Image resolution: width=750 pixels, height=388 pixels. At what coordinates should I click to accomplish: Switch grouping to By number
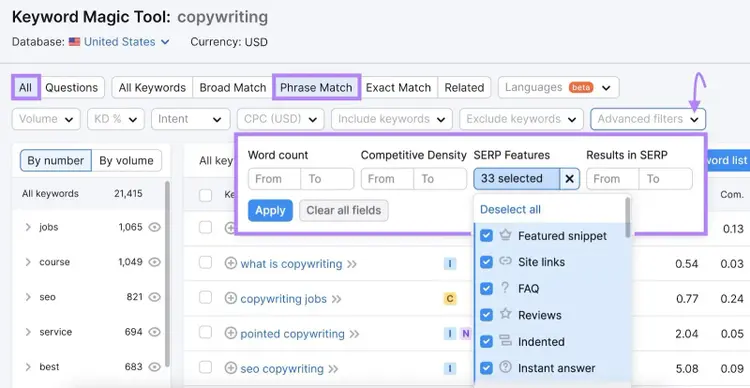[x=55, y=160]
